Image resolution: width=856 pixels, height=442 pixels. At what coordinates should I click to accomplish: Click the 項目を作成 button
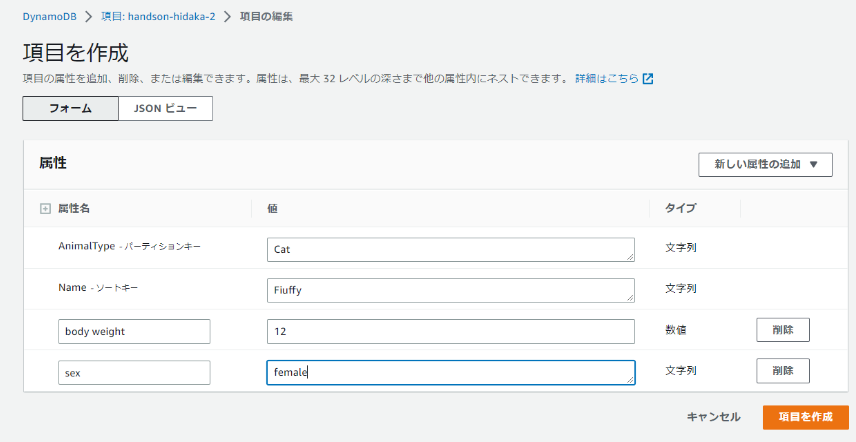[x=805, y=417]
